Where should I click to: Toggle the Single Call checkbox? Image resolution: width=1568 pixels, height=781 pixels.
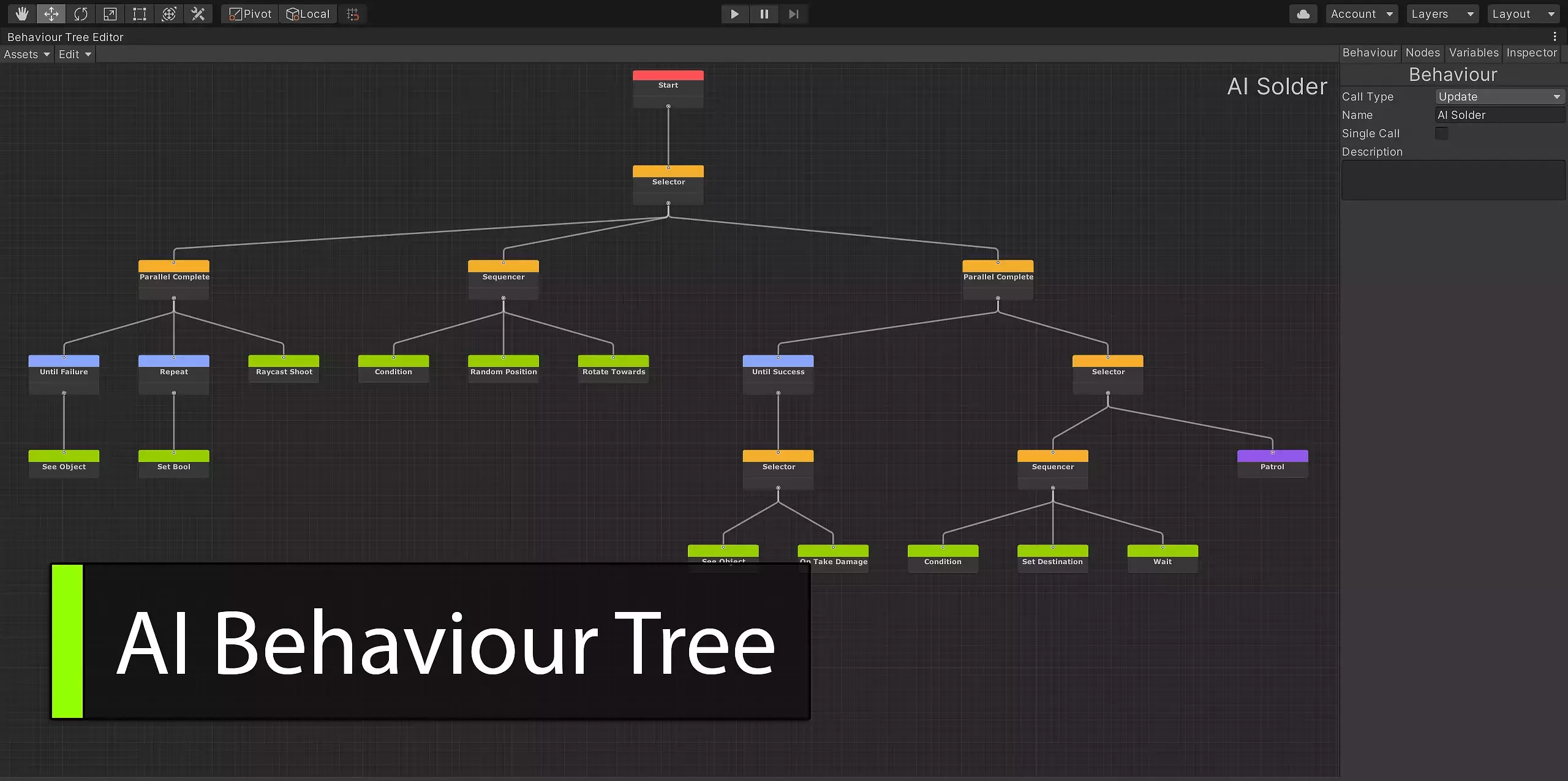click(x=1442, y=133)
